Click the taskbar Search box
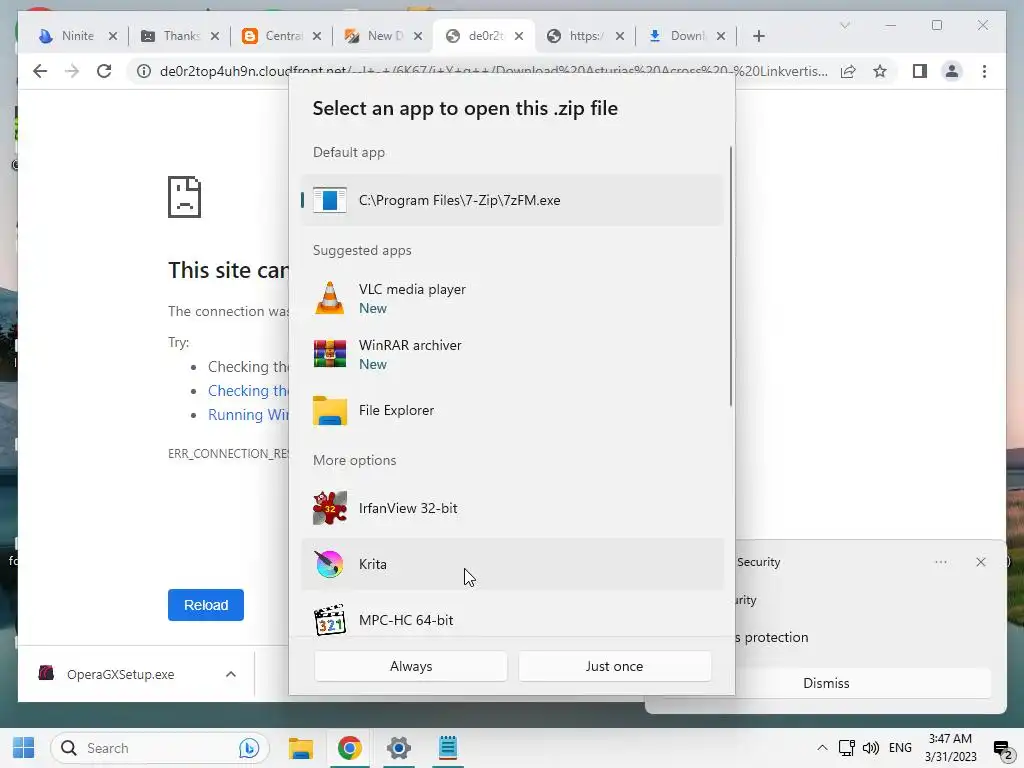Viewport: 1024px width, 768px height. click(160, 748)
